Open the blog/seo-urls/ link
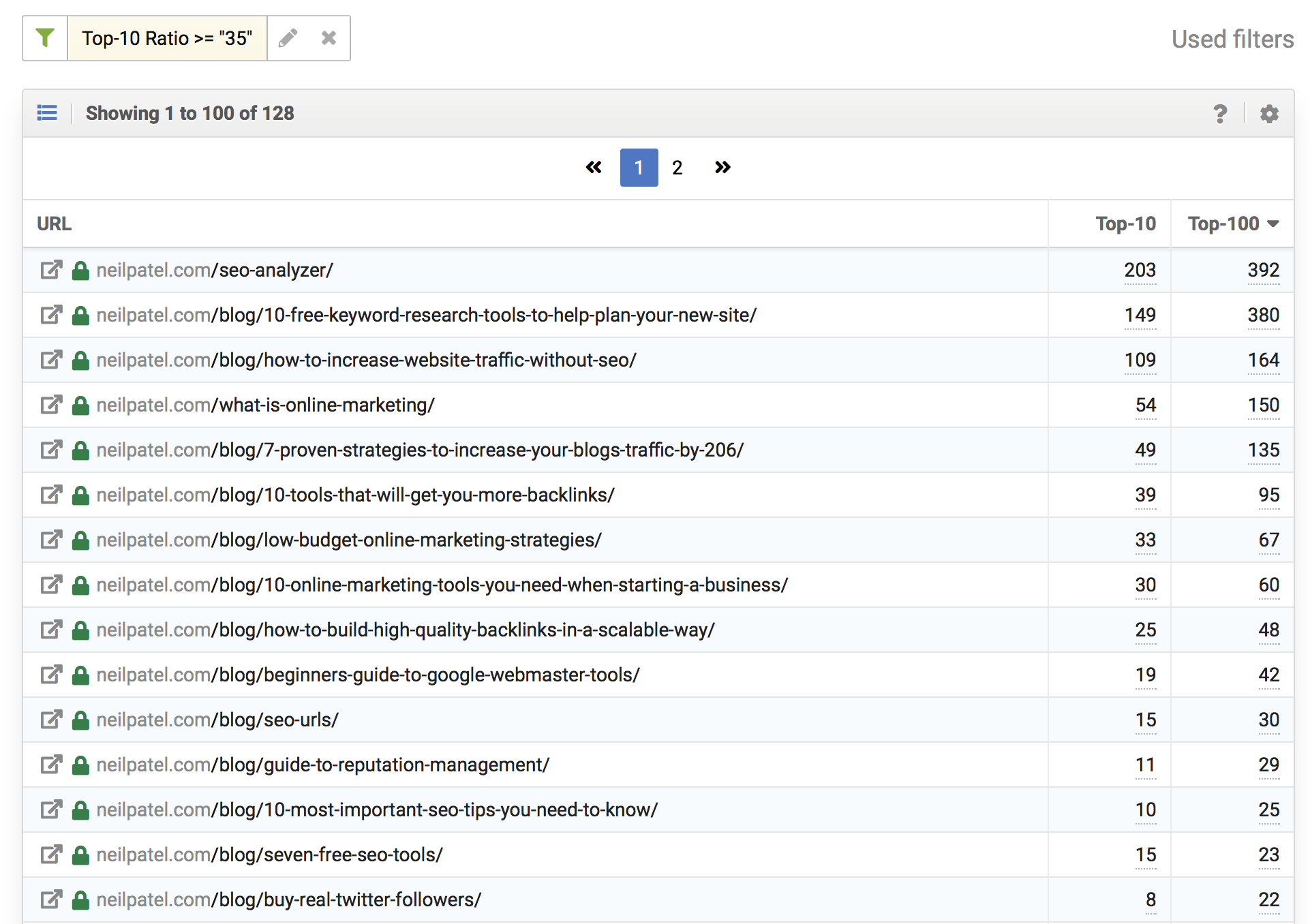The width and height of the screenshot is (1310, 924). (x=217, y=720)
